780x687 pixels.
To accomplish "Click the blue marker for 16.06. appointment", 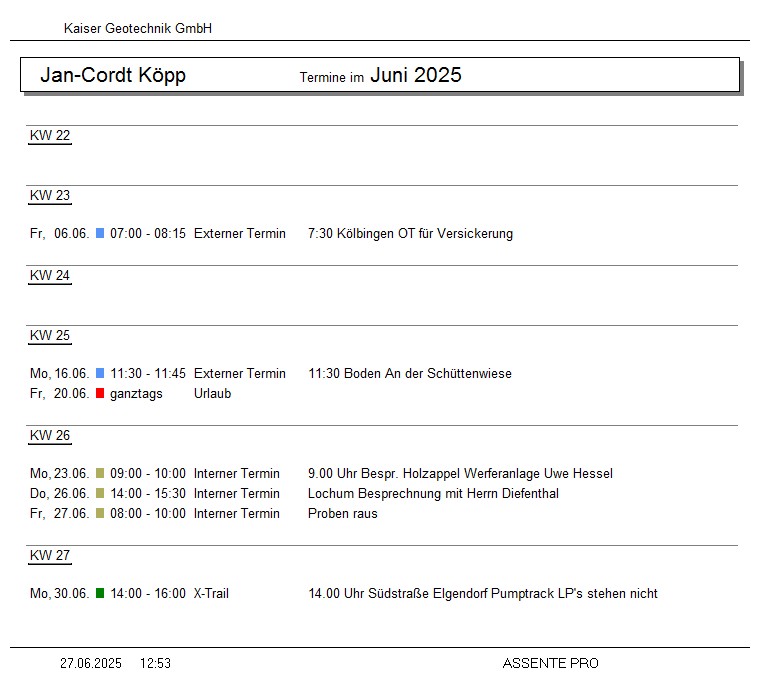I will (x=100, y=374).
